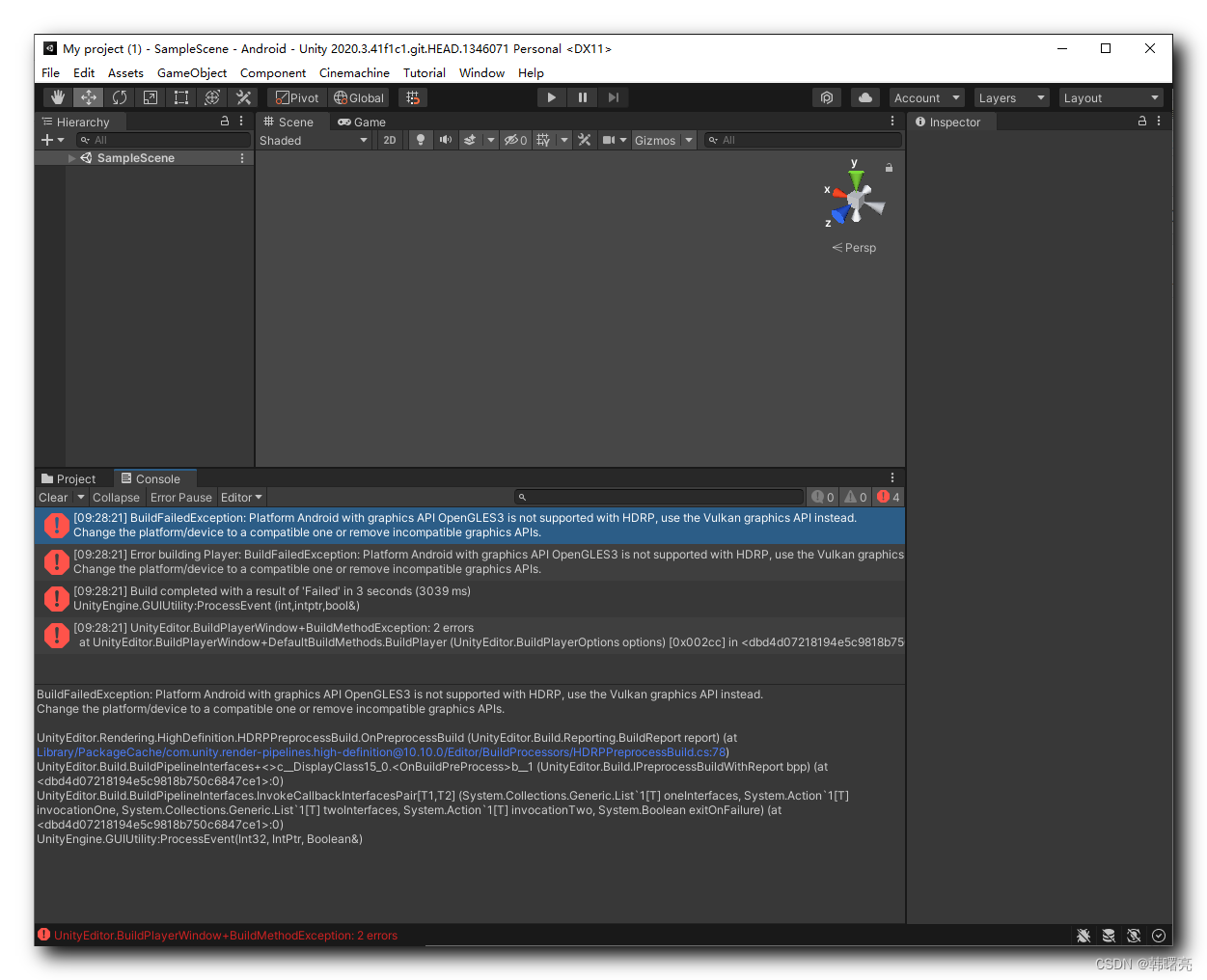Activate the Move tool
Image resolution: width=1207 pixels, height=980 pixels.
coord(89,96)
